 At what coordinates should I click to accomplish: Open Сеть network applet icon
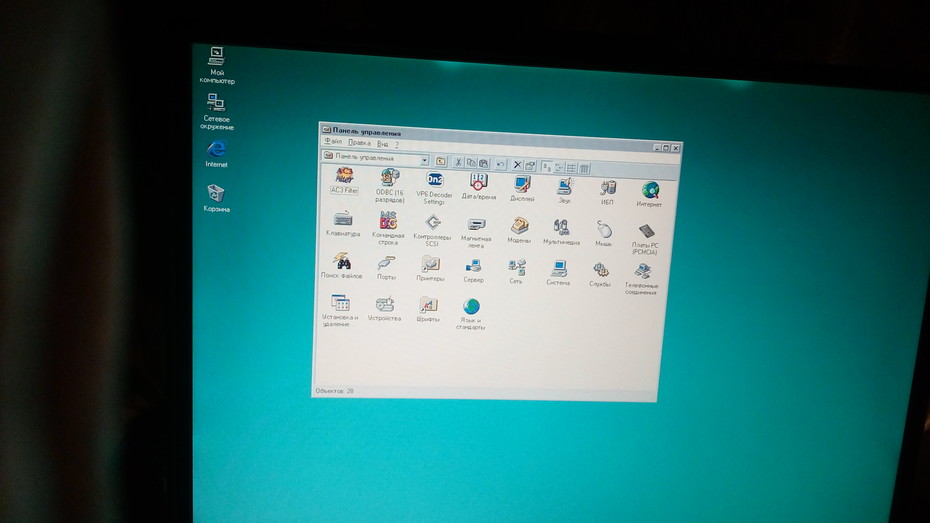click(517, 272)
